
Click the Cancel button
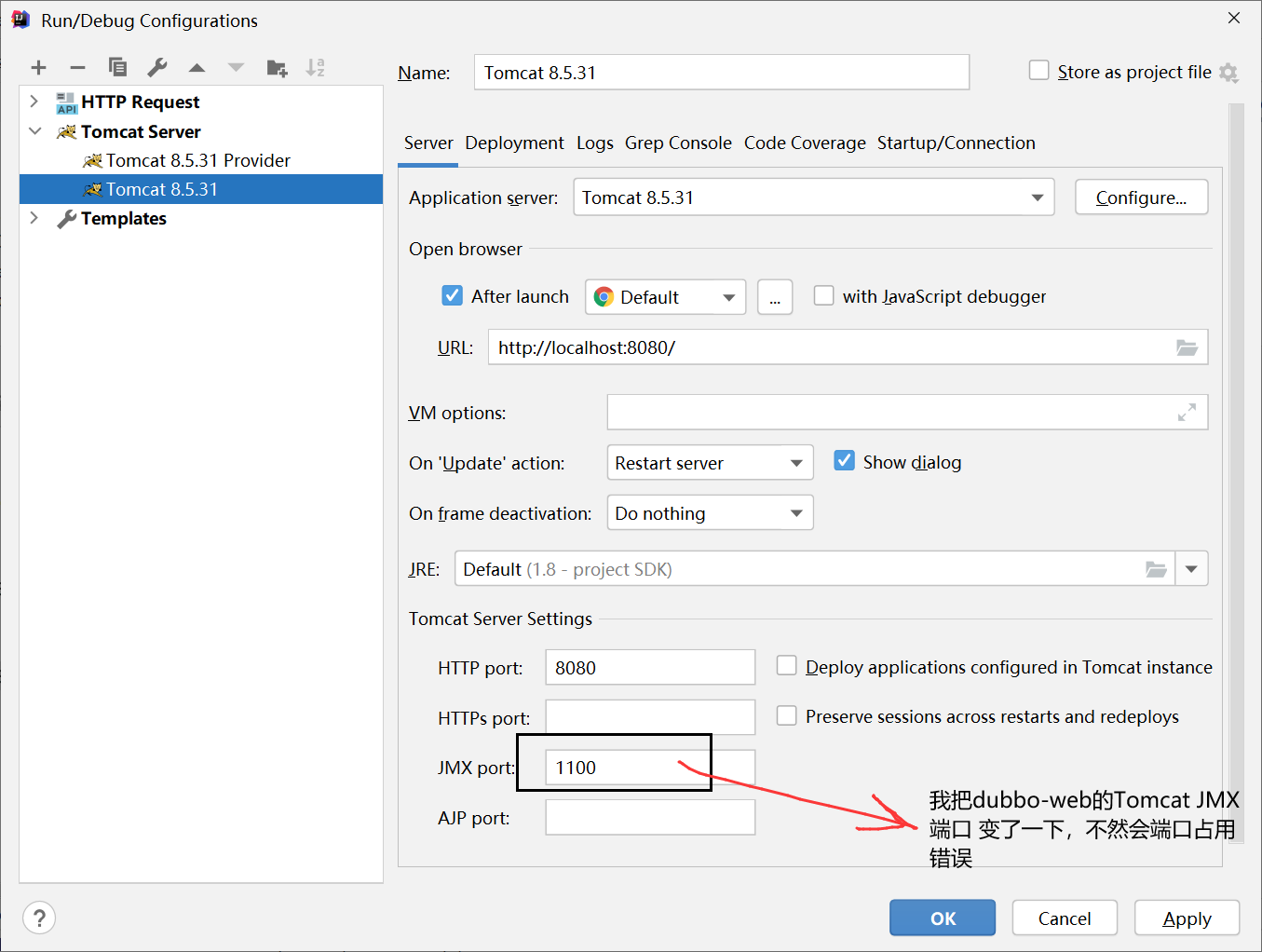[1065, 918]
